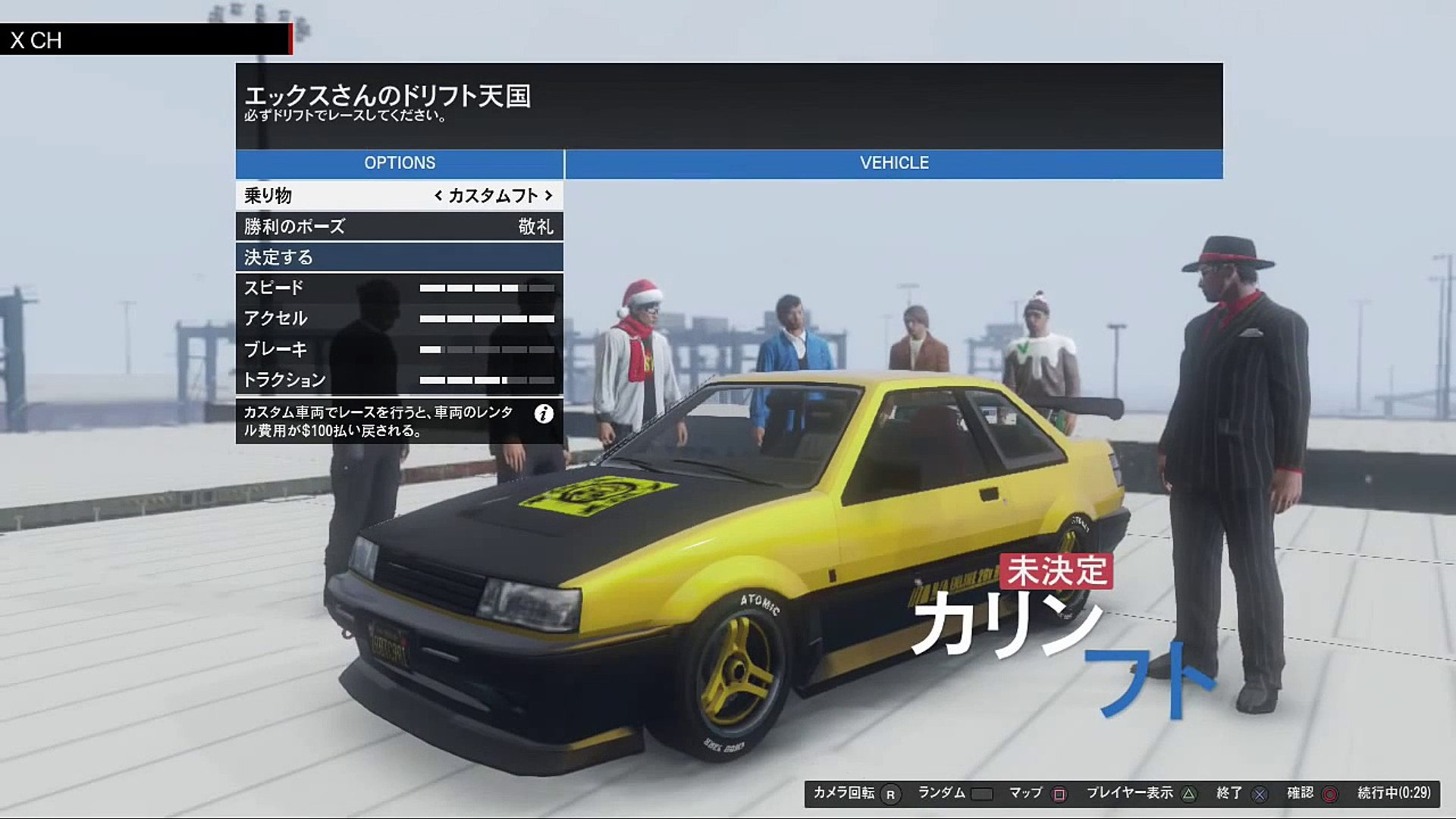Click the カメラ回転 label

pyautogui.click(x=844, y=793)
